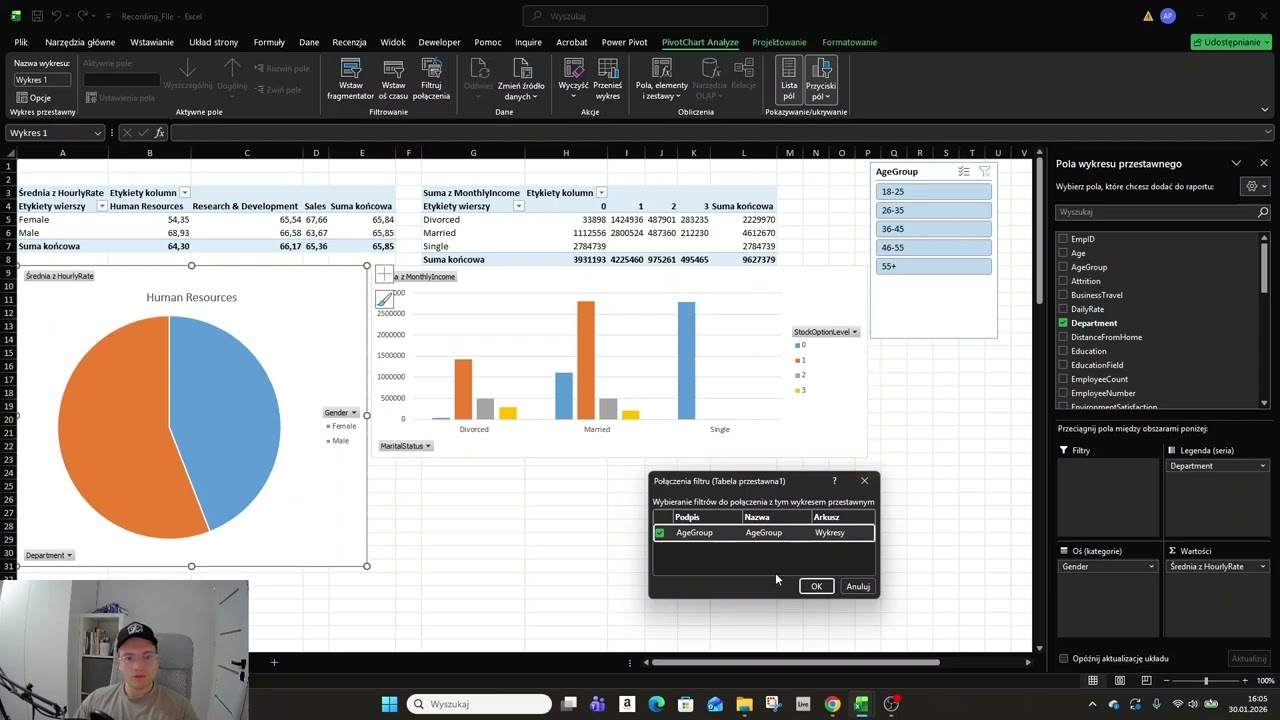Open Gender field button on pie chart
This screenshot has height=720, width=1280.
click(x=341, y=412)
